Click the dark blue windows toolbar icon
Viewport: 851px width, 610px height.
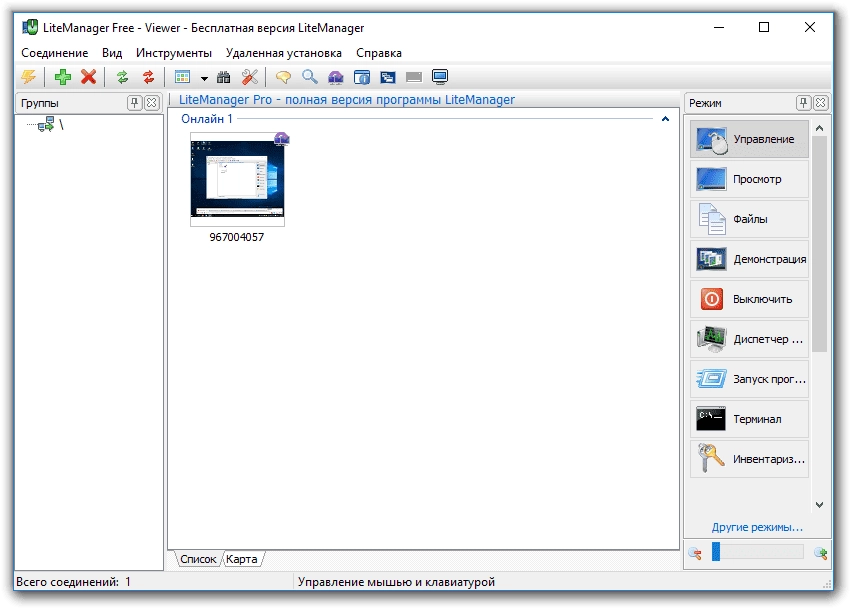pyautogui.click(x=388, y=77)
